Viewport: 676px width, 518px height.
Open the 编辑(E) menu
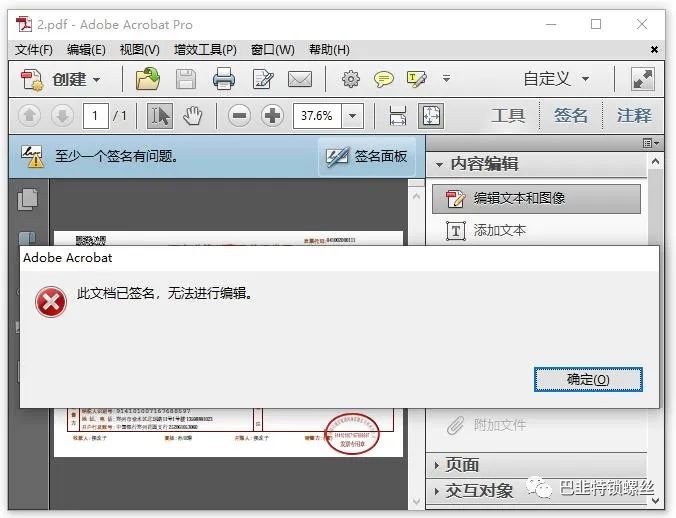click(x=86, y=50)
